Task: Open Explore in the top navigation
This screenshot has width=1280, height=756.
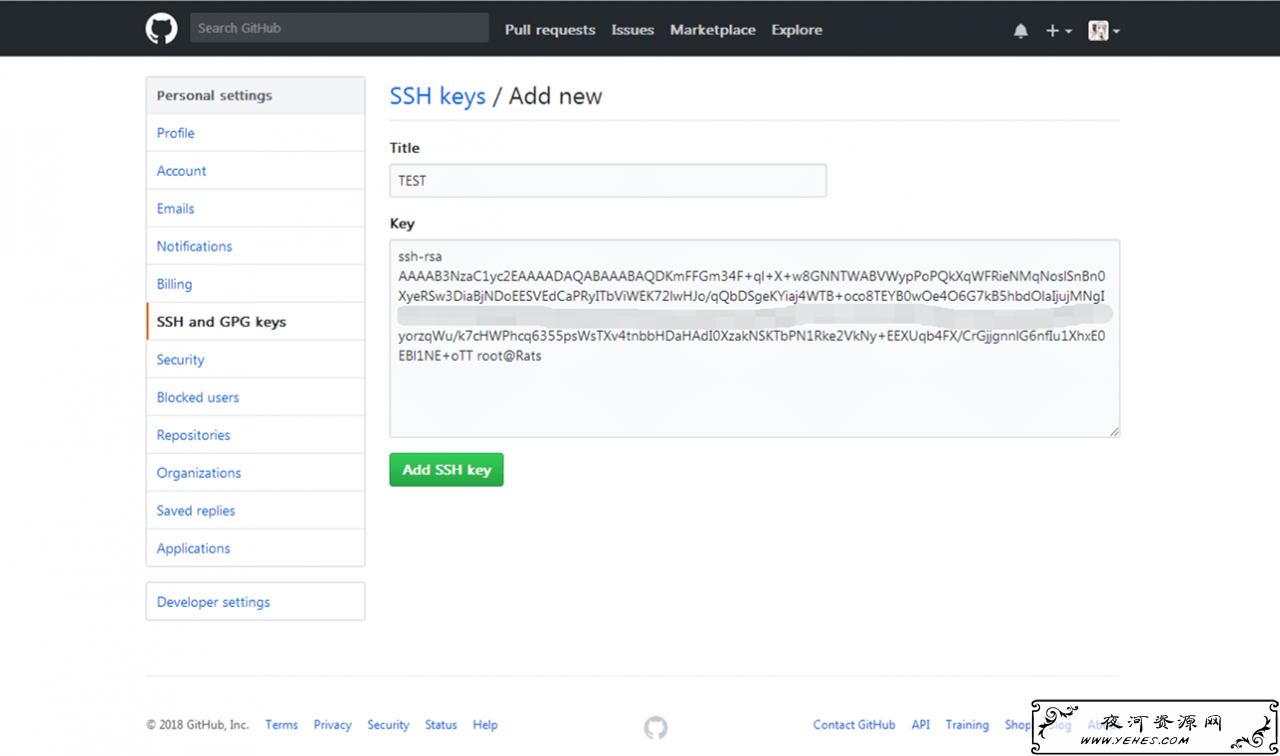Action: click(797, 30)
